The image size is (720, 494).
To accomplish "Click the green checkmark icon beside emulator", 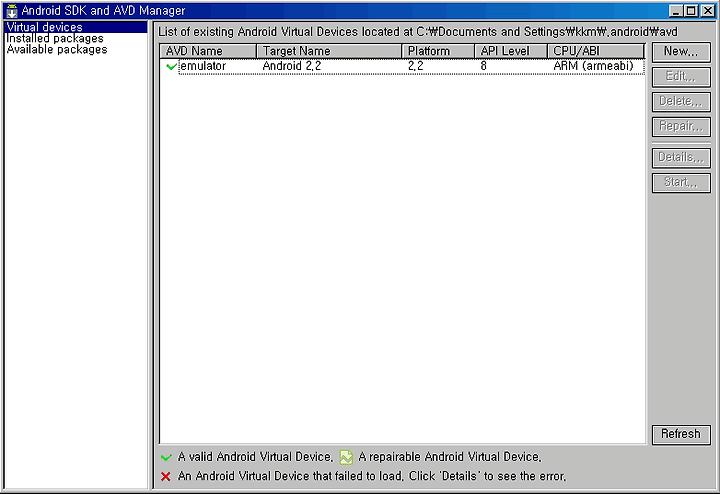I will click(x=172, y=67).
